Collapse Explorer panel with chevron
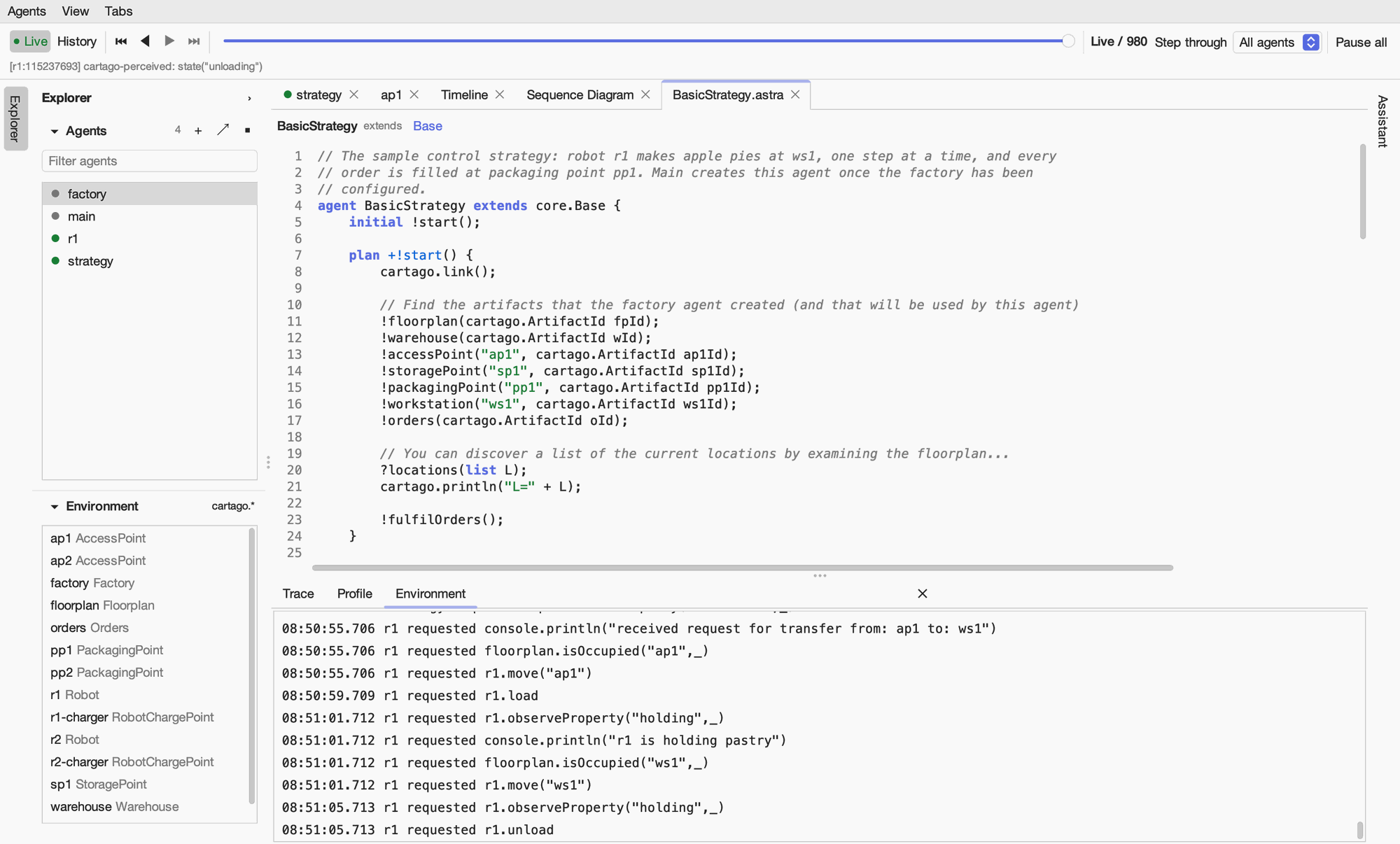1400x844 pixels. pos(249,99)
